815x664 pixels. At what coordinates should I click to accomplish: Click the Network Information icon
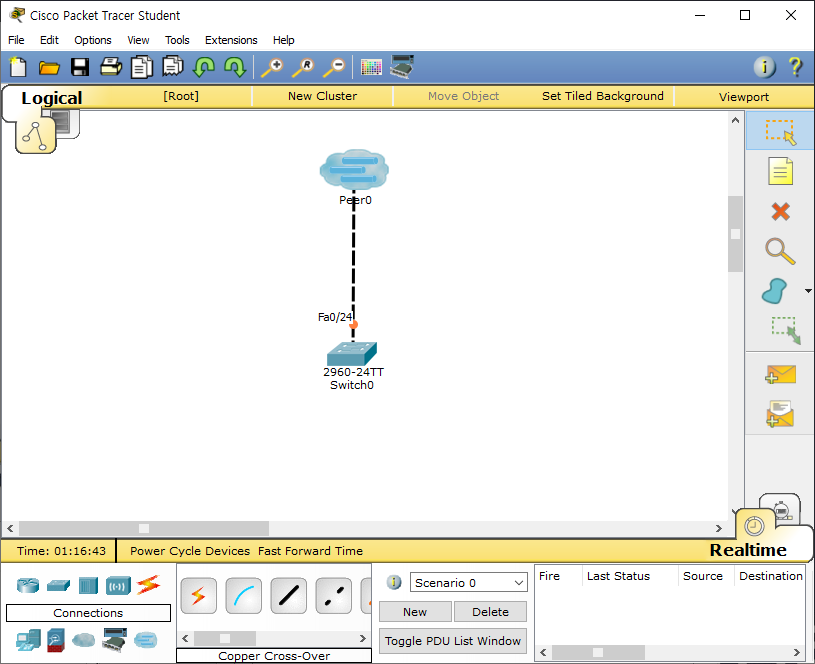[764, 67]
